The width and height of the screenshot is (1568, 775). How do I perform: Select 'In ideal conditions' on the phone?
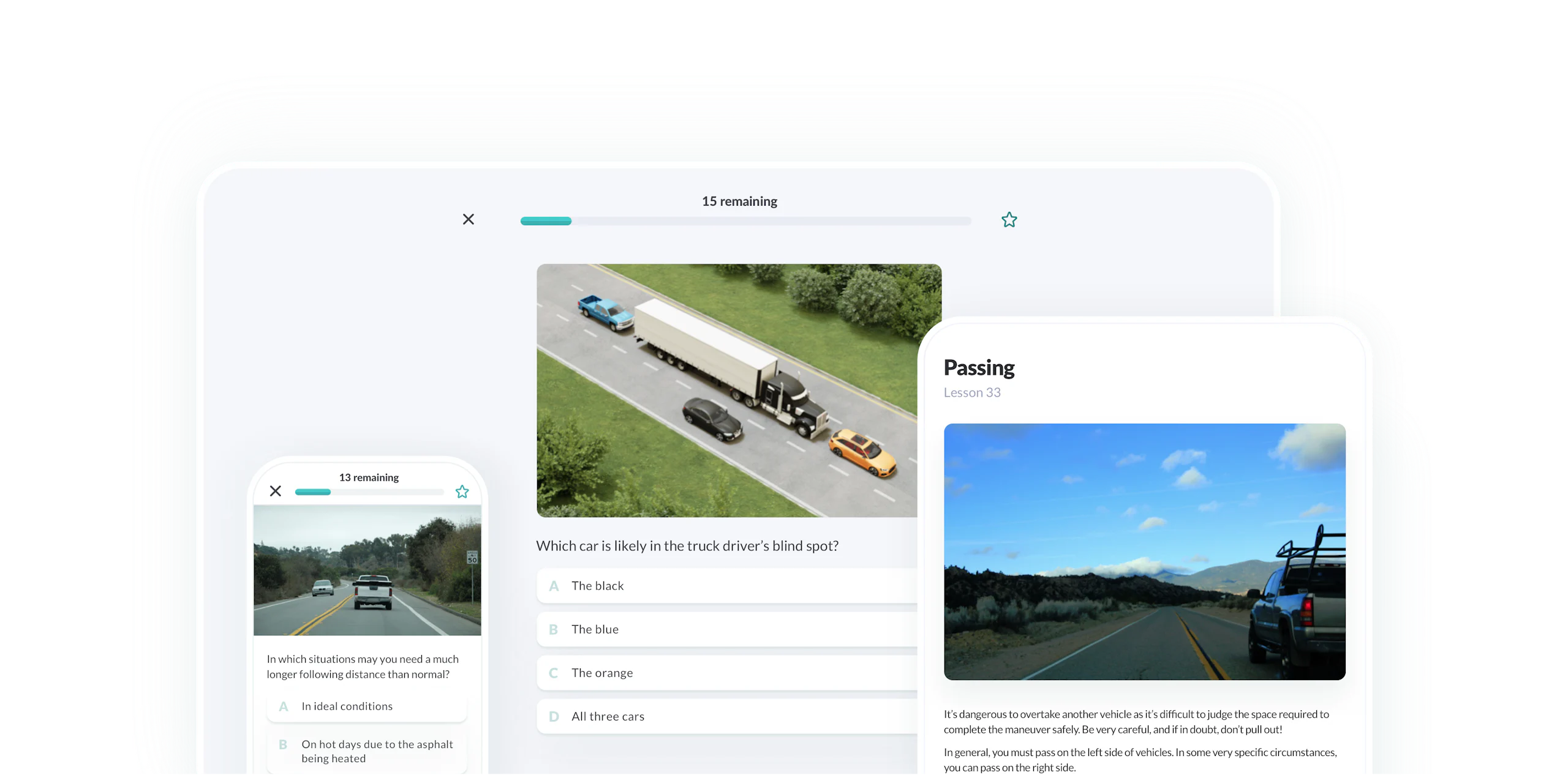[x=367, y=706]
